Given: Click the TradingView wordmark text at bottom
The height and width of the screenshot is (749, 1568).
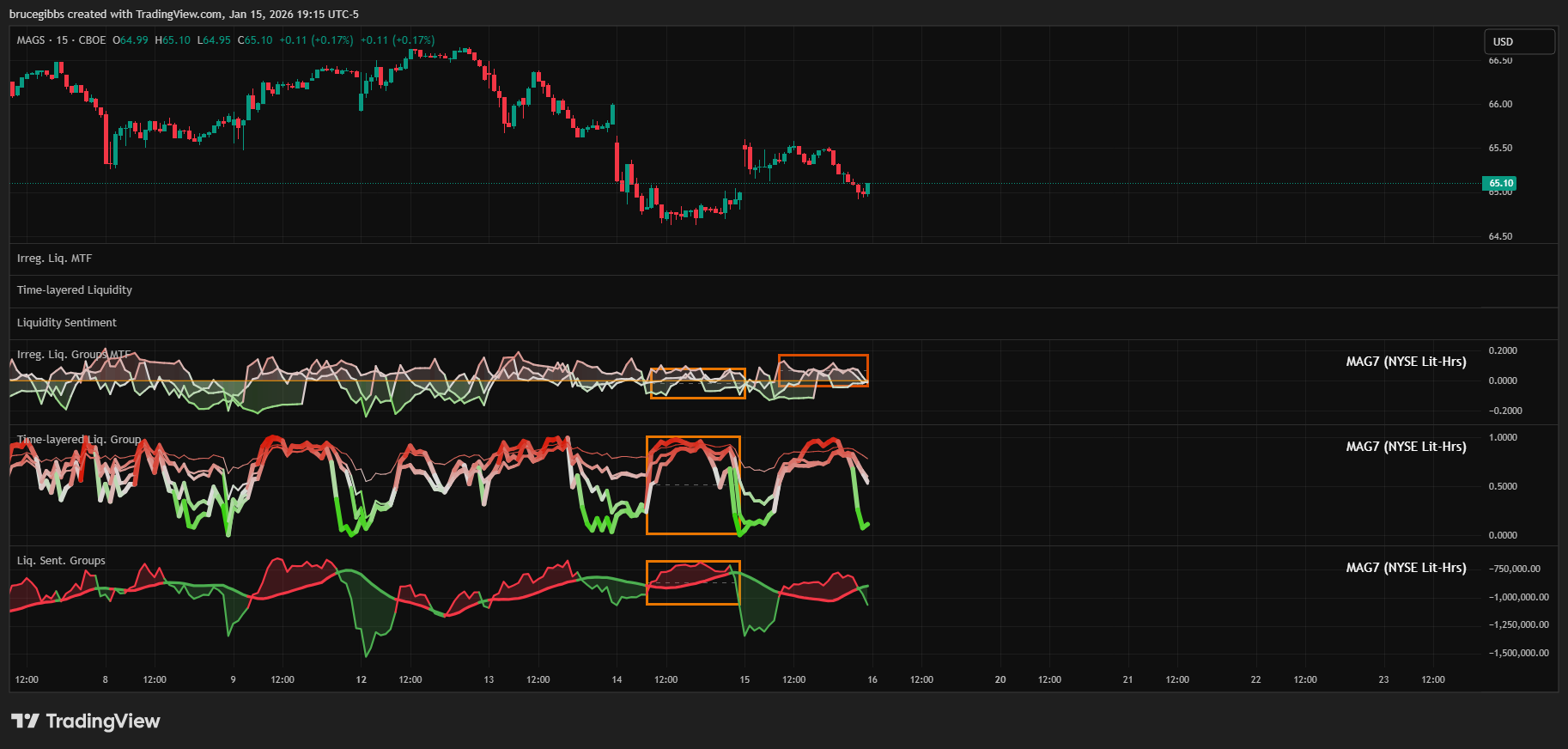Looking at the screenshot, I should tap(103, 721).
